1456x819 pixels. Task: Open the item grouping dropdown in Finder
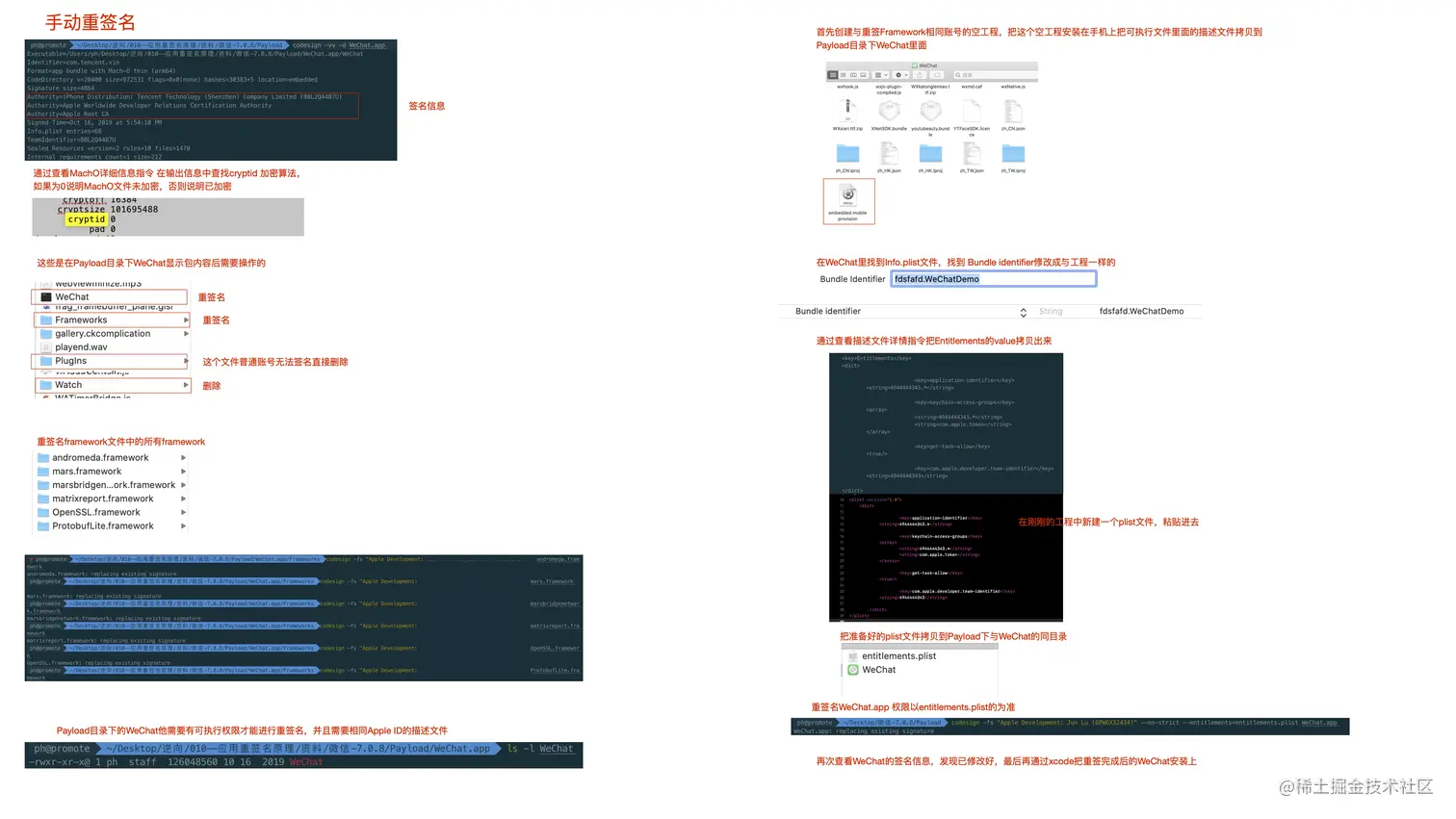[881, 75]
